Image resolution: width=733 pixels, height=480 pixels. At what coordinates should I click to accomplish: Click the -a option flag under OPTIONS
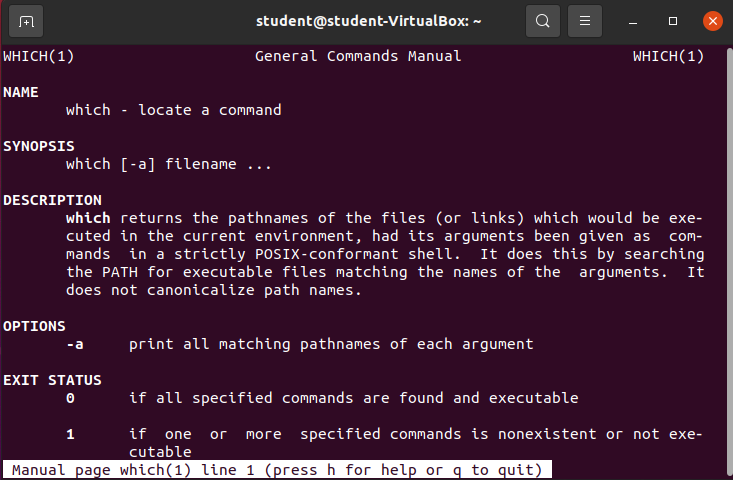coord(75,344)
